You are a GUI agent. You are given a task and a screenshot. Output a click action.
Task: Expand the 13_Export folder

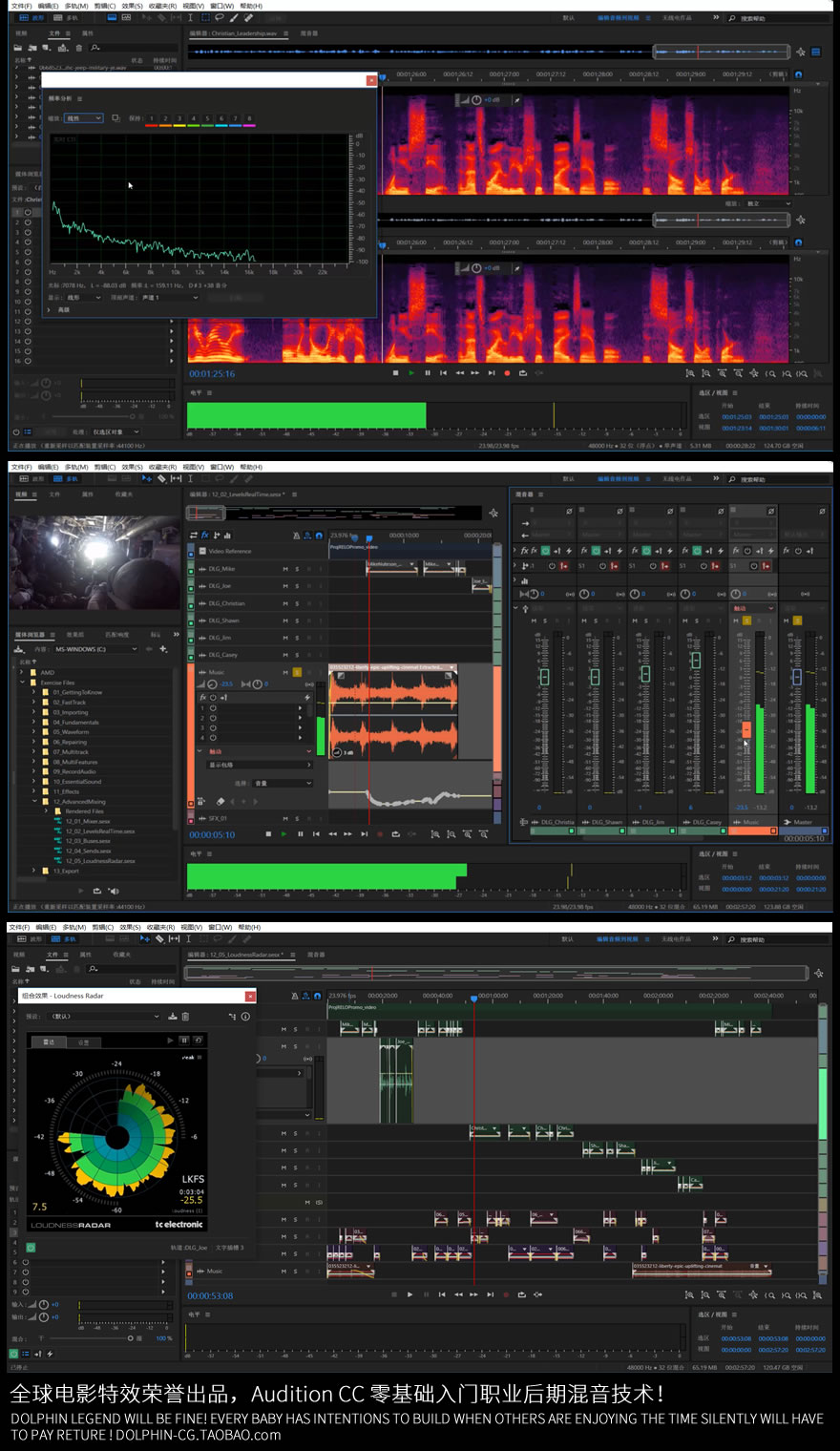coord(33,871)
